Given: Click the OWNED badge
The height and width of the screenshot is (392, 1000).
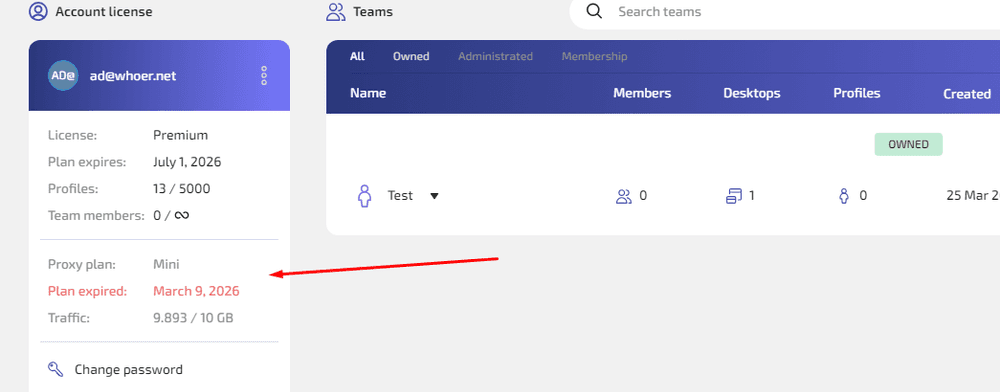Looking at the screenshot, I should coord(908,144).
